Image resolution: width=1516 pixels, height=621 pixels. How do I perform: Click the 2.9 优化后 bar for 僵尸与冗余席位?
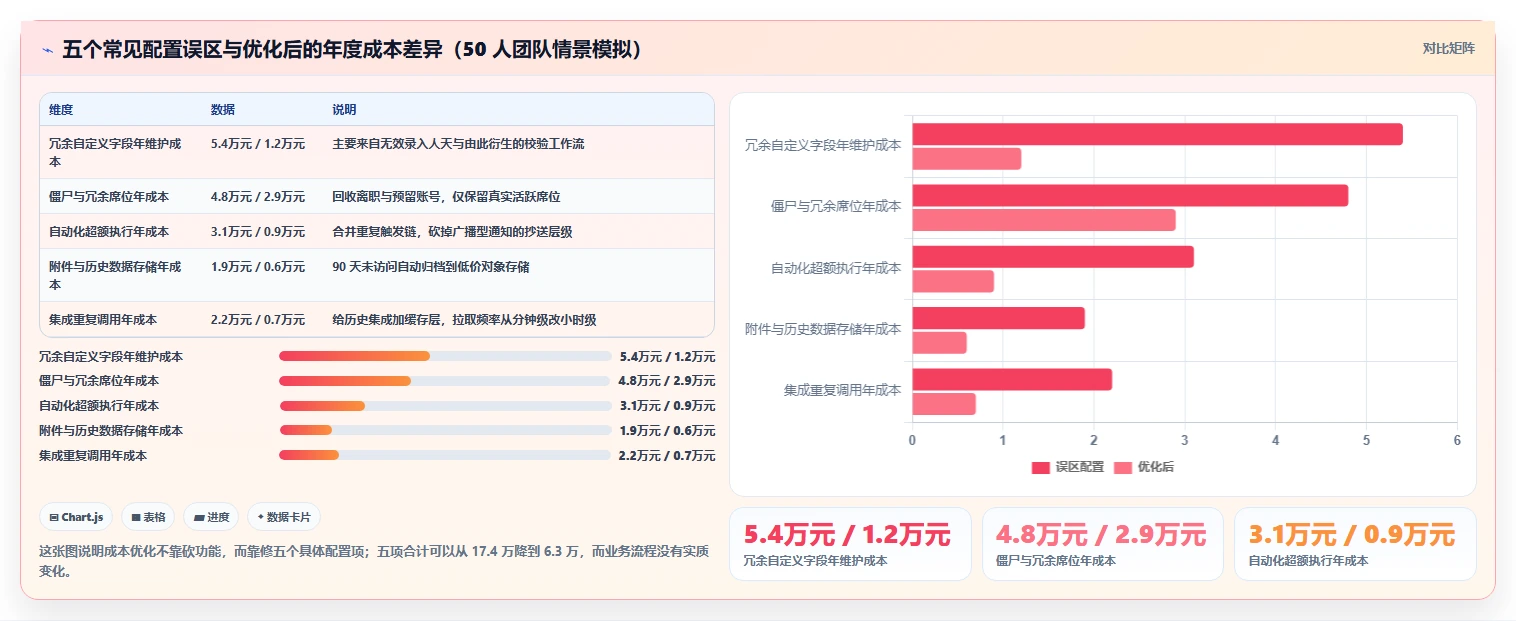point(1044,220)
